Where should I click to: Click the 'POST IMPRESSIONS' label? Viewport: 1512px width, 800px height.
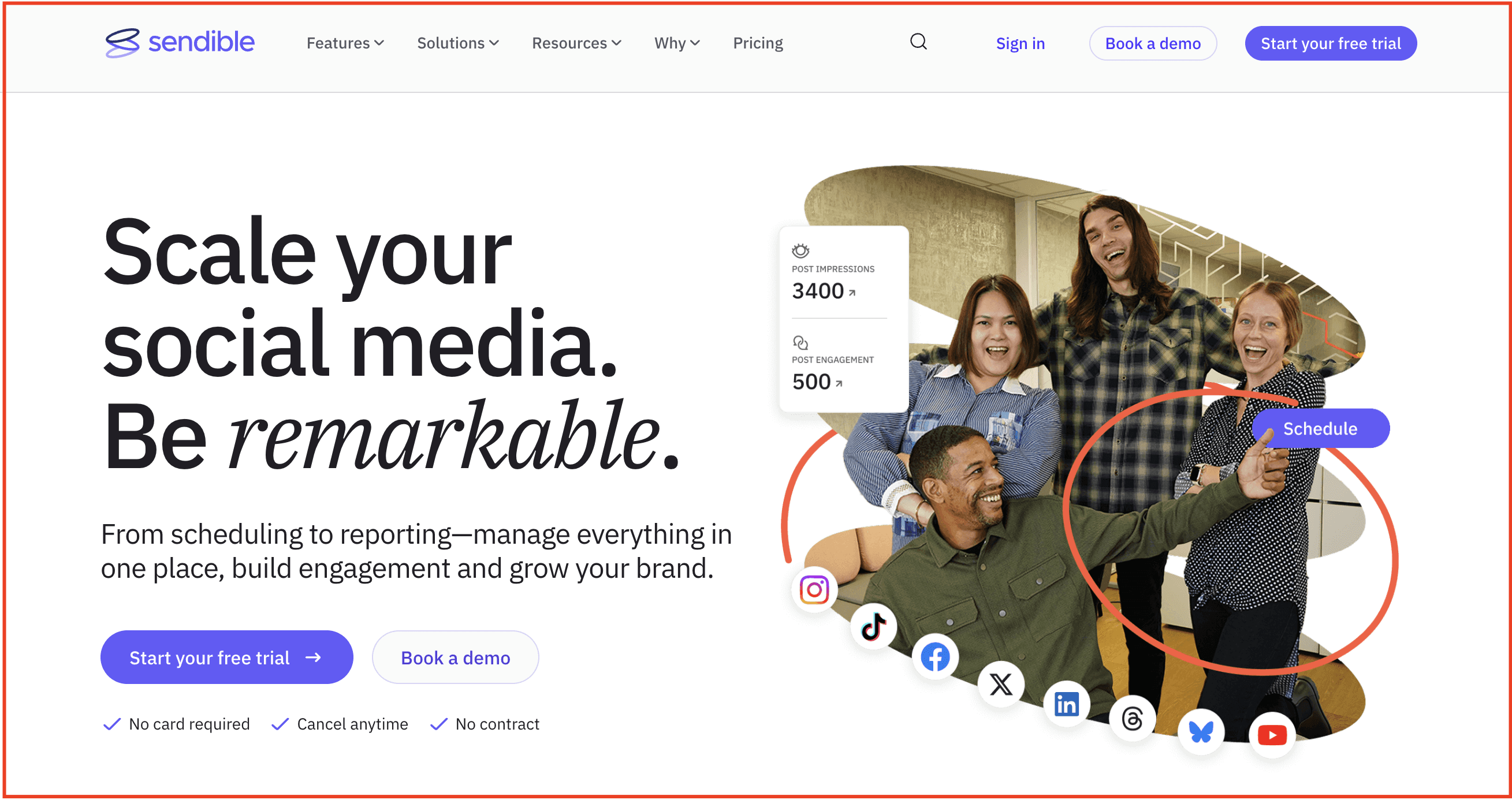click(833, 269)
